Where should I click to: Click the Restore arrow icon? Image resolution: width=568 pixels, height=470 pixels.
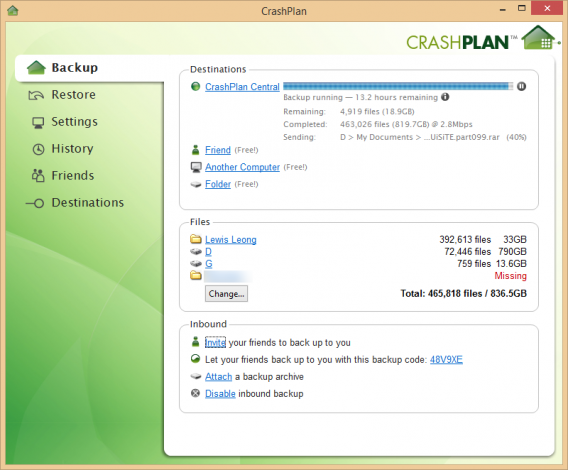coord(36,95)
